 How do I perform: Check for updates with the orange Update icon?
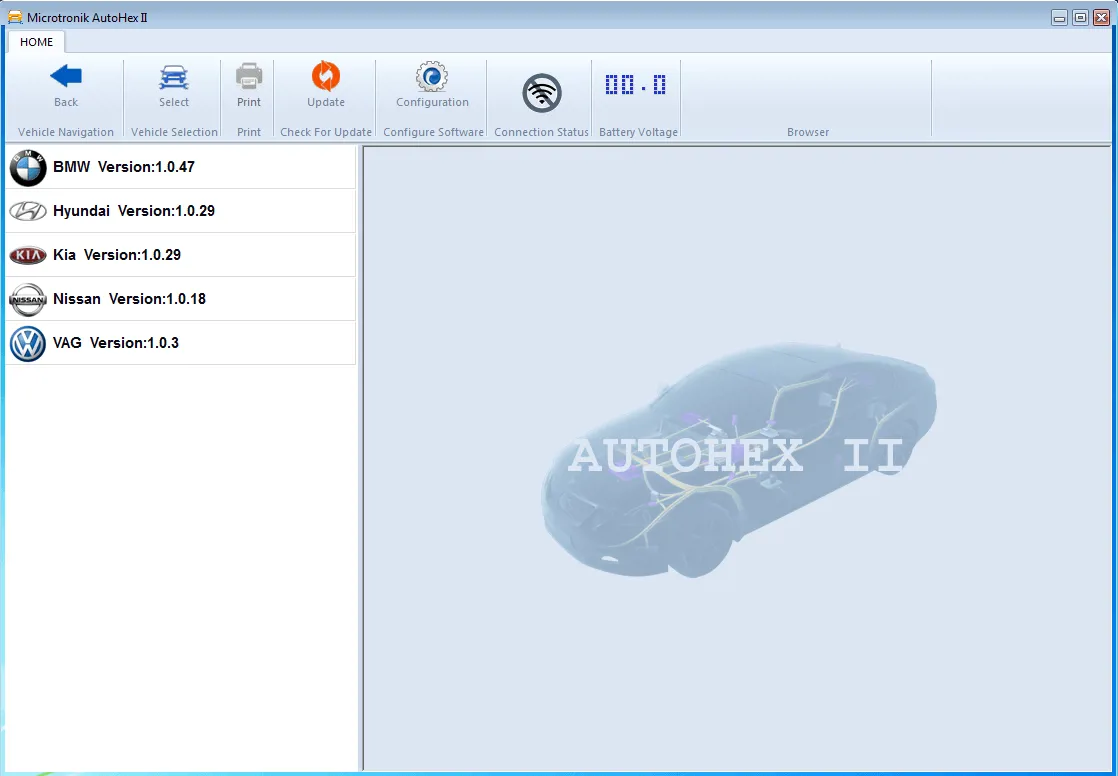(x=326, y=76)
